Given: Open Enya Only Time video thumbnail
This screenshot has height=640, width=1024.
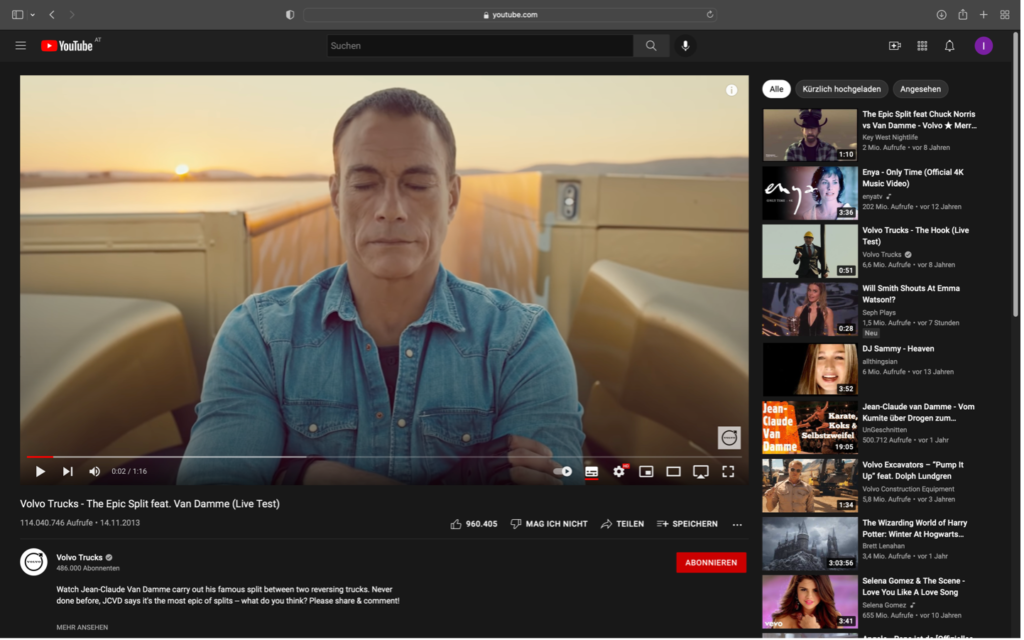Looking at the screenshot, I should click(x=810, y=193).
